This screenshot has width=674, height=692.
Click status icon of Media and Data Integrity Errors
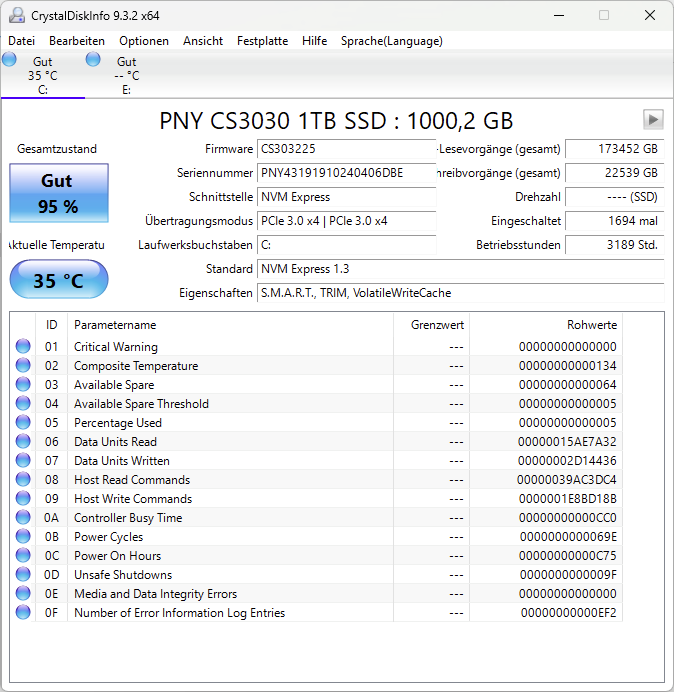coord(23,593)
